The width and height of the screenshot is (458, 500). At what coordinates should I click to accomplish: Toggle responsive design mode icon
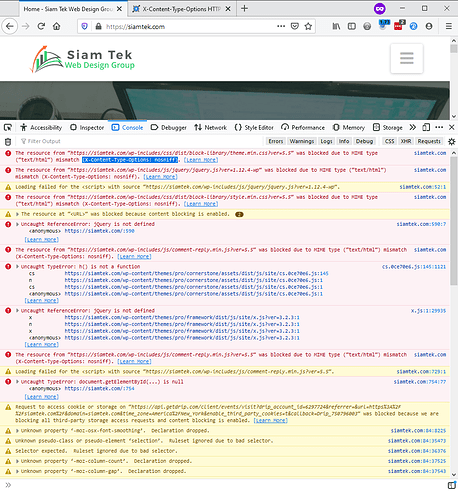click(426, 127)
